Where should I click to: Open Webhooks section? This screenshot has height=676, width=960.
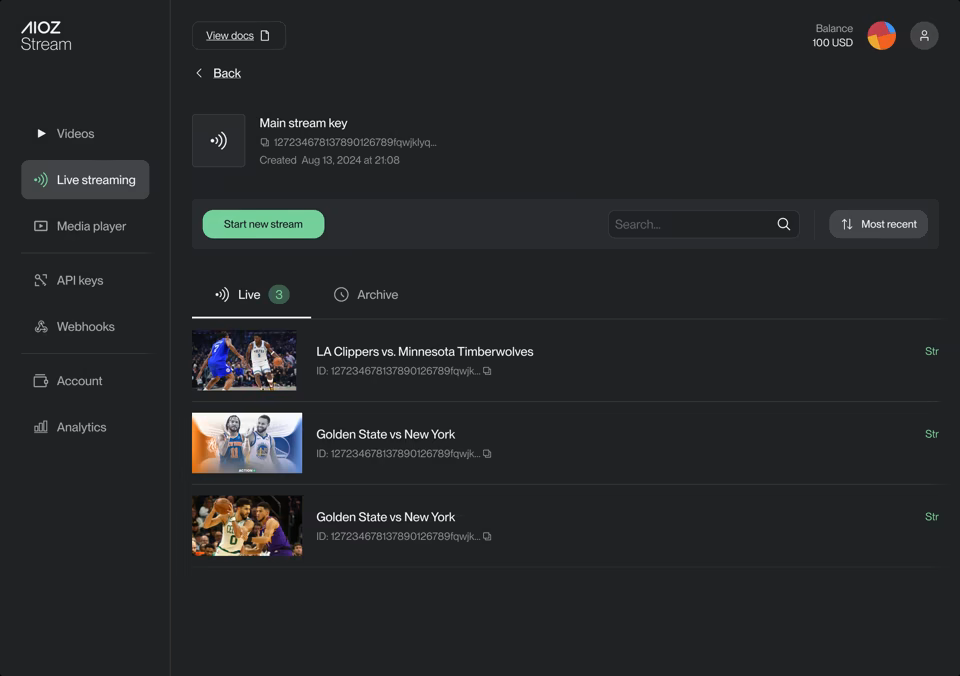(x=84, y=327)
